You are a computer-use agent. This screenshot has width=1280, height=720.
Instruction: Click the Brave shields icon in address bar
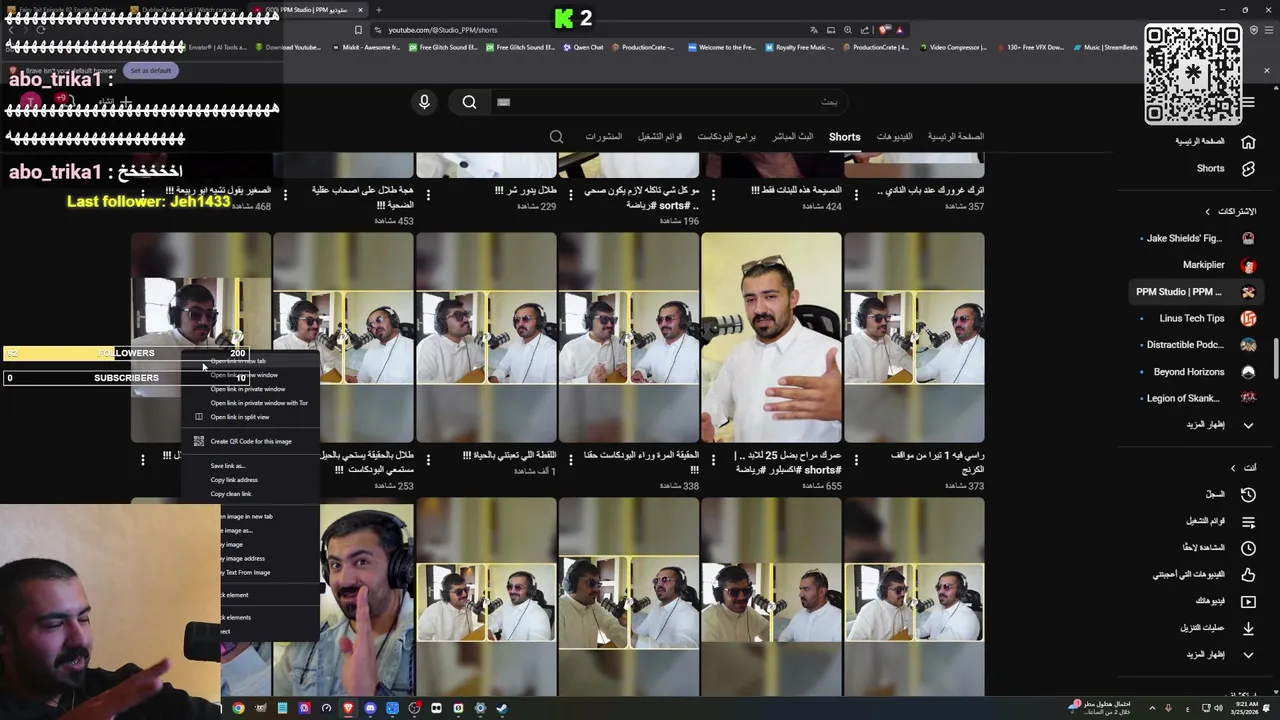click(x=884, y=30)
